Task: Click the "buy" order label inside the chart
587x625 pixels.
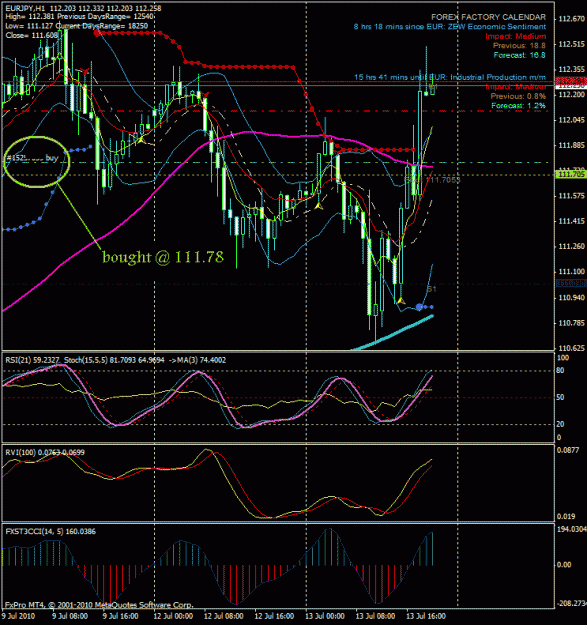Action: pyautogui.click(x=52, y=158)
